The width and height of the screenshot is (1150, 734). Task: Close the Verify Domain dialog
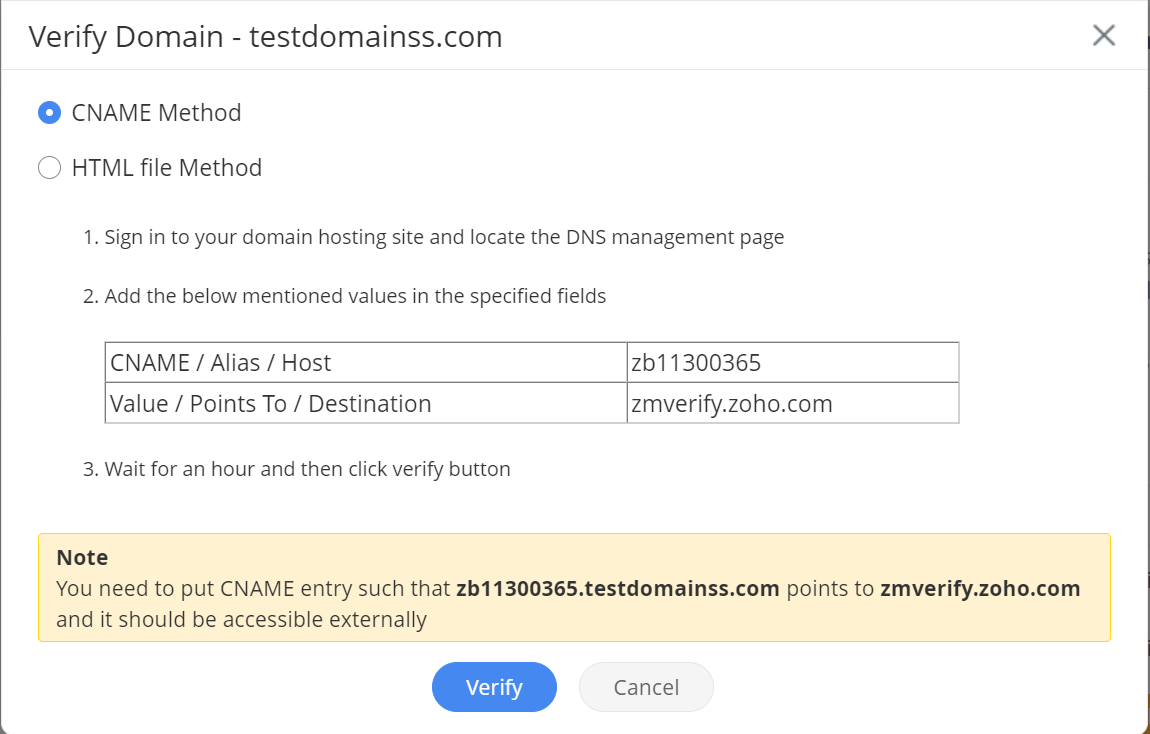pos(1103,36)
